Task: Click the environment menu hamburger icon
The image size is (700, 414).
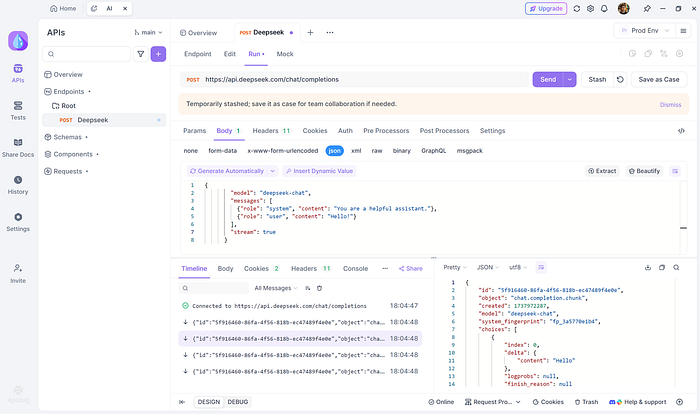Action: coord(683,31)
